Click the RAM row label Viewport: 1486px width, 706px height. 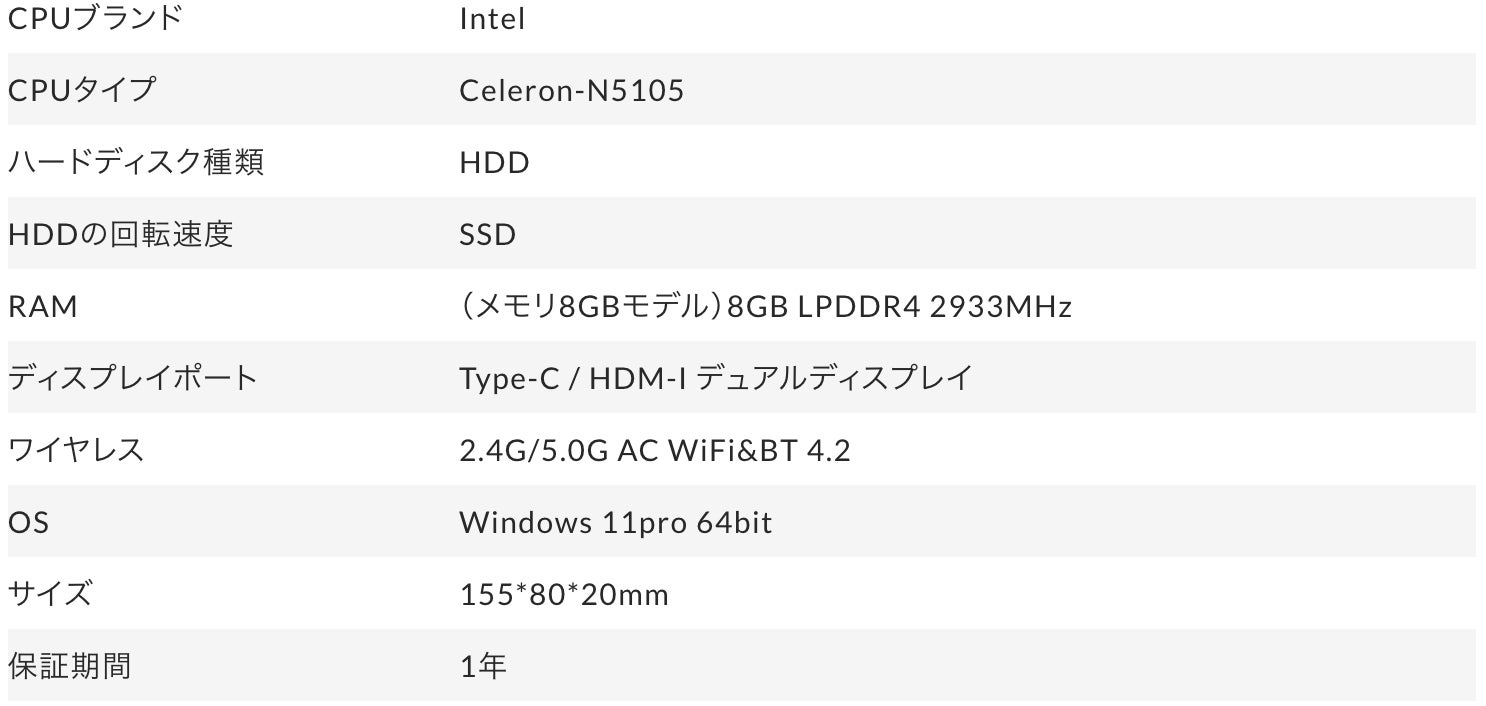(42, 306)
